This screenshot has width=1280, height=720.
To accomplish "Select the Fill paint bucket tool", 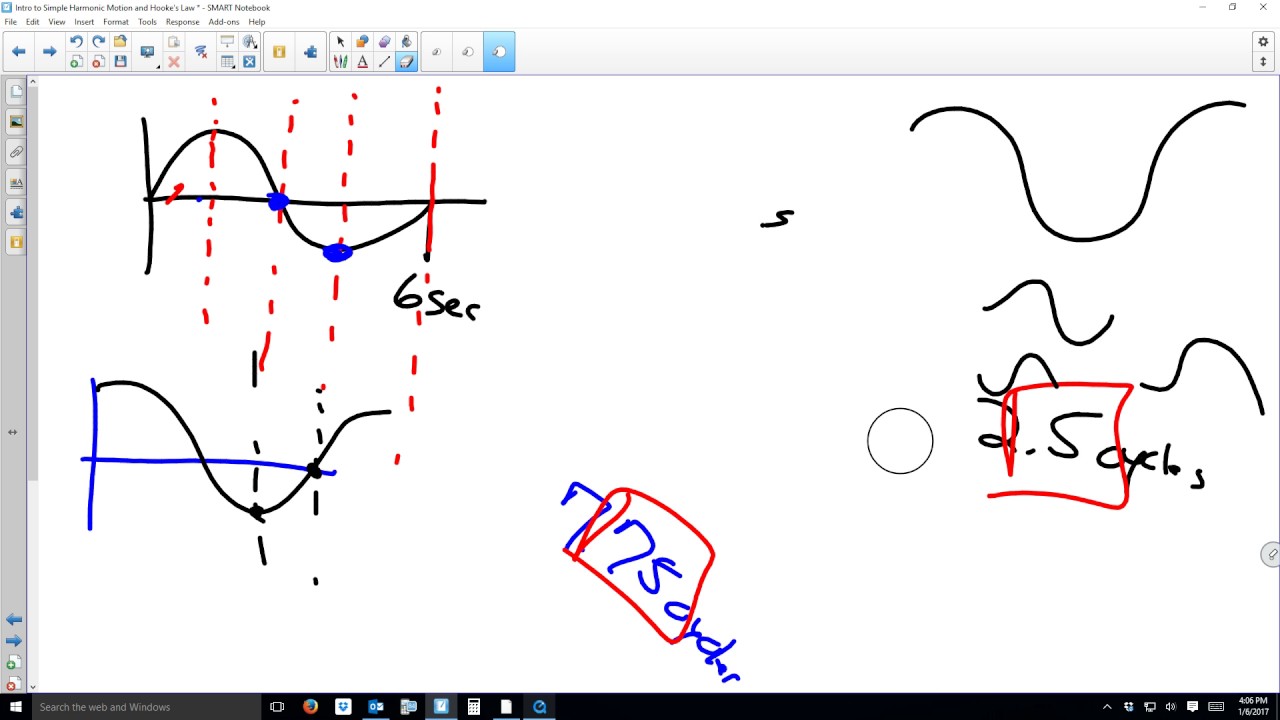I will pyautogui.click(x=406, y=42).
